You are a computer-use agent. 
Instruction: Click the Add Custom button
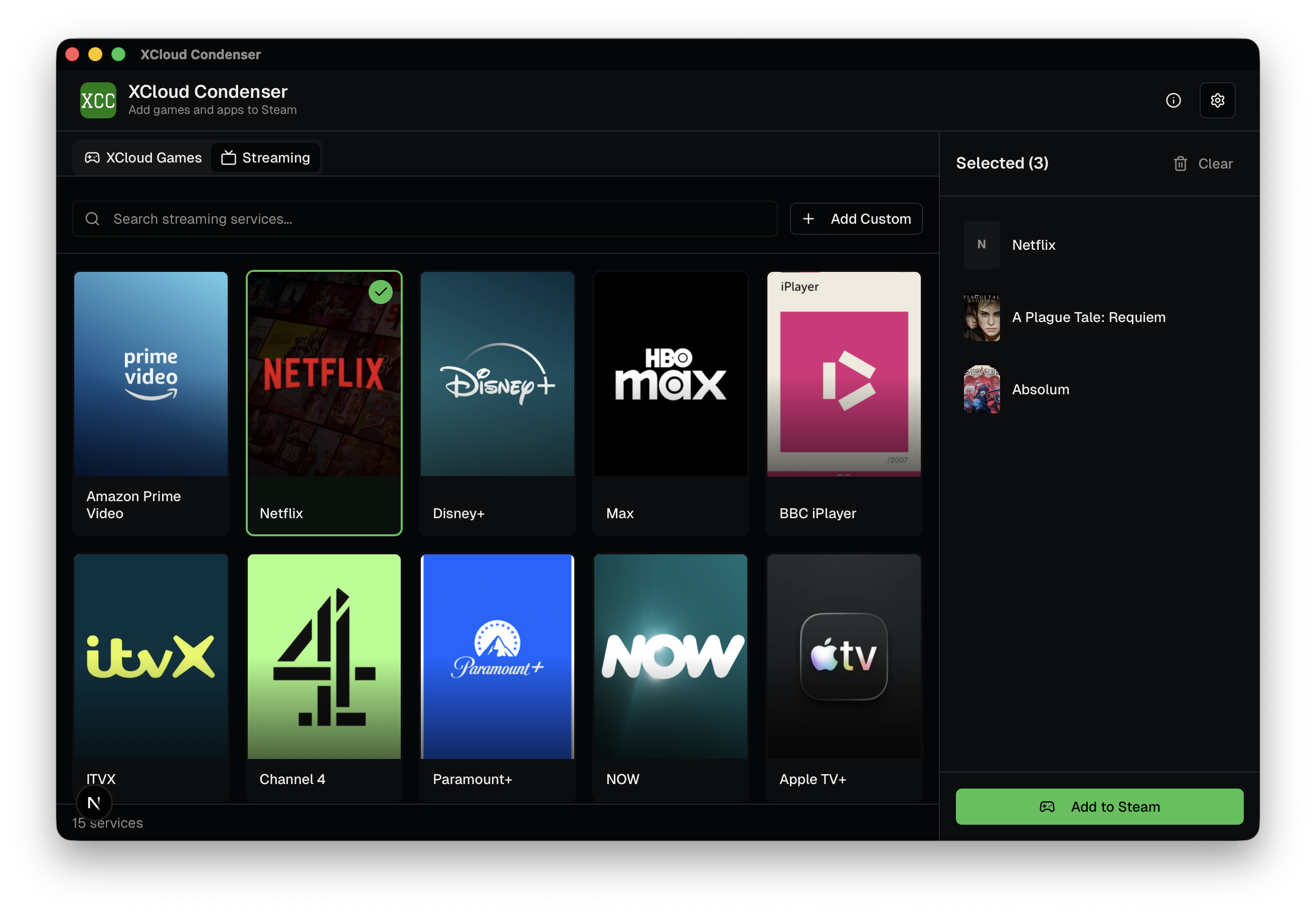pos(856,219)
